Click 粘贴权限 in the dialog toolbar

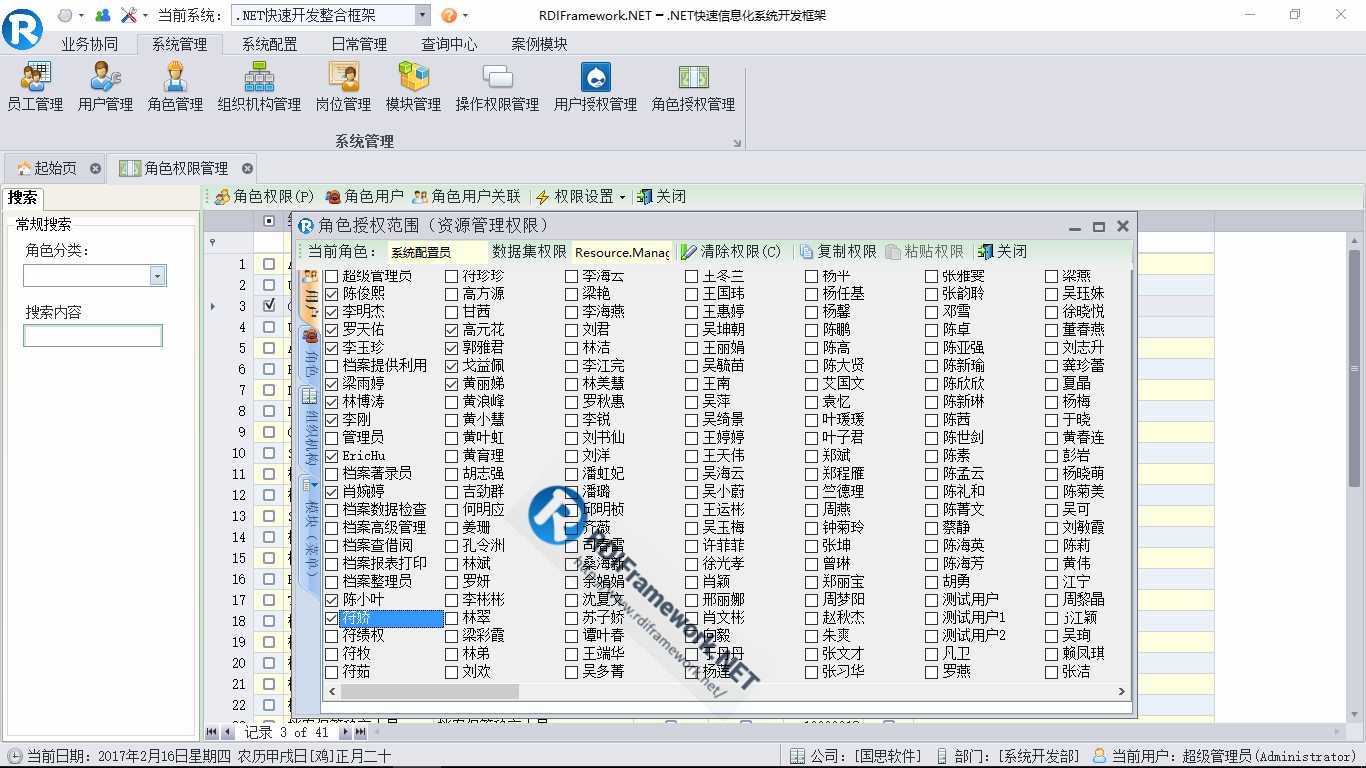click(x=924, y=252)
